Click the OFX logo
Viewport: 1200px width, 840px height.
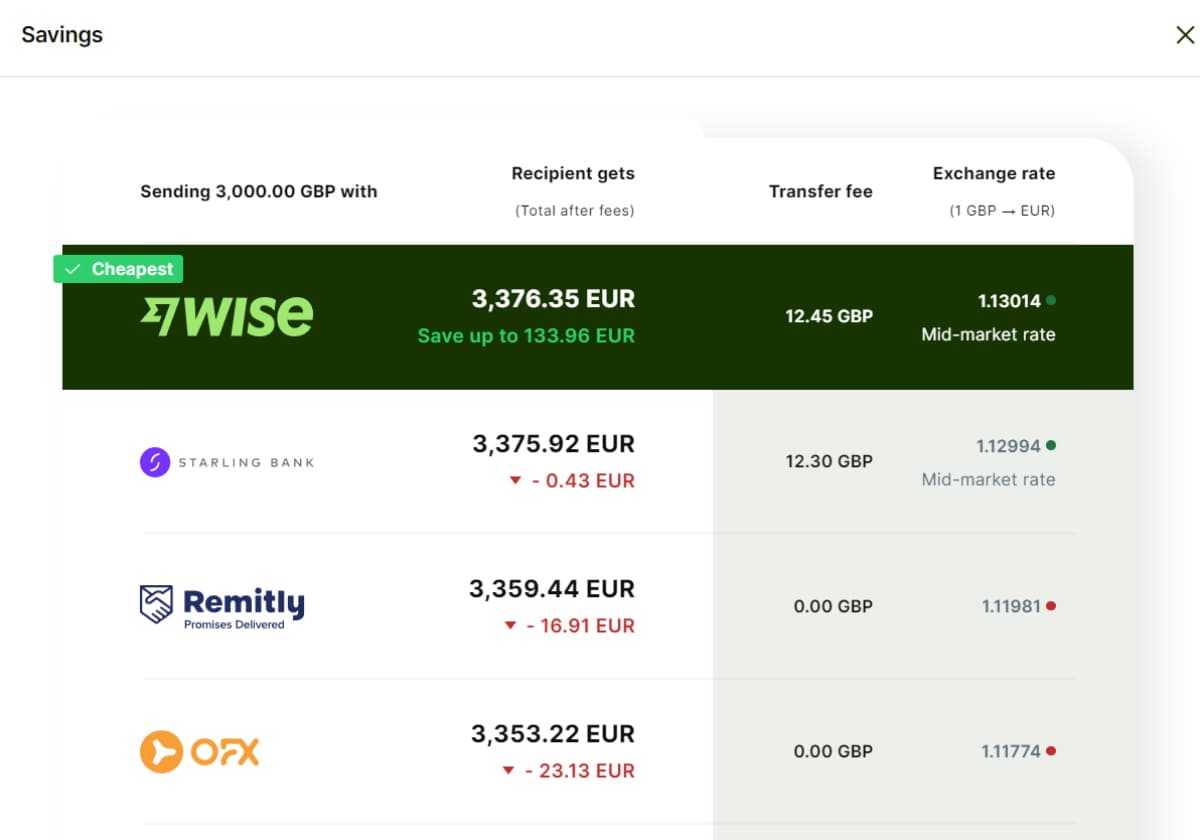click(200, 751)
